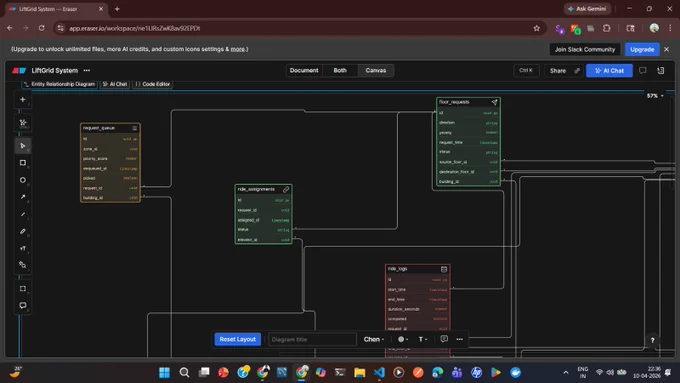
Task: Select the rectangle shape tool
Action: pos(23,163)
